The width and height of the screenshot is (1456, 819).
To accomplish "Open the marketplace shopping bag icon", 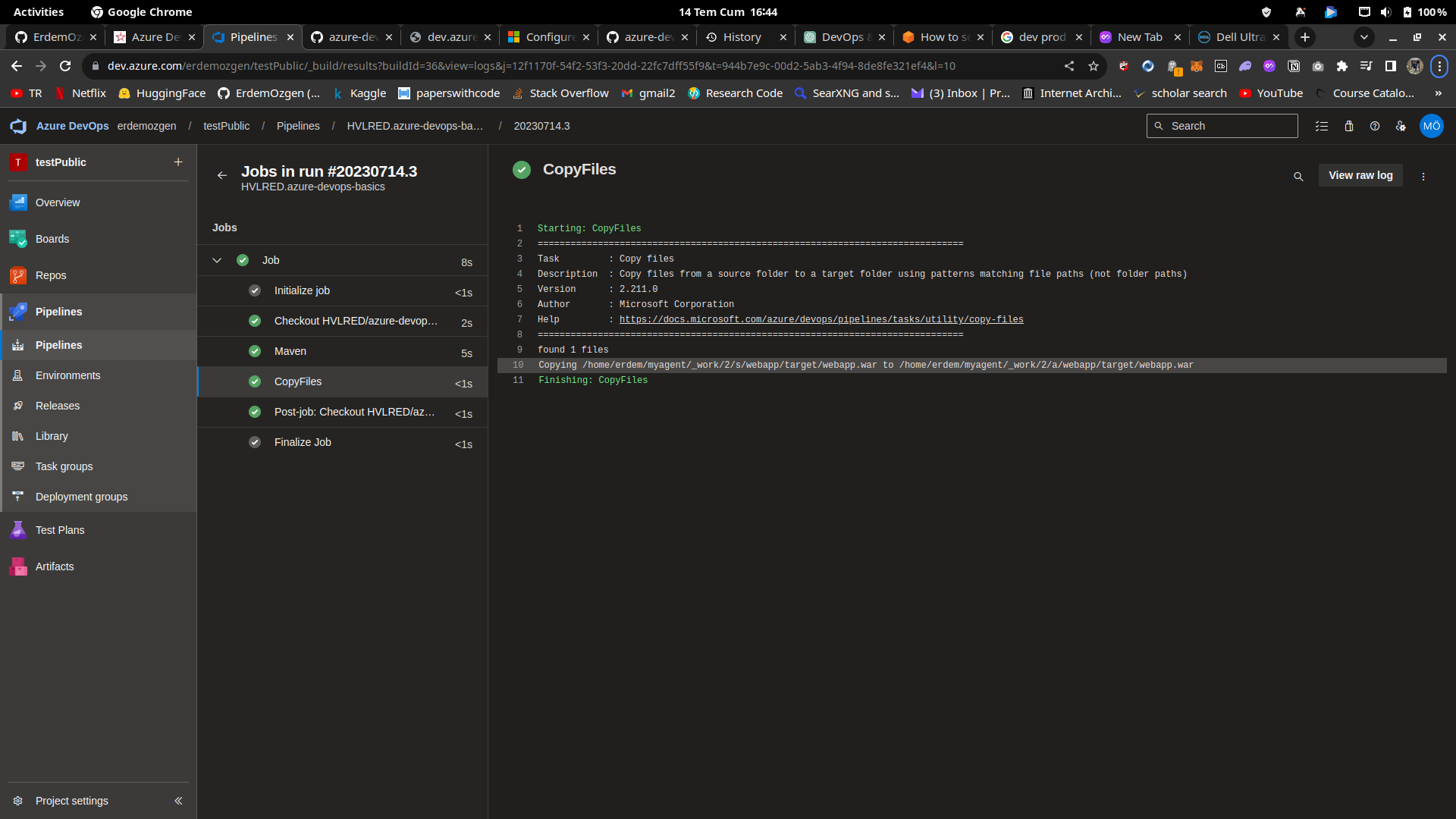I will (1349, 126).
